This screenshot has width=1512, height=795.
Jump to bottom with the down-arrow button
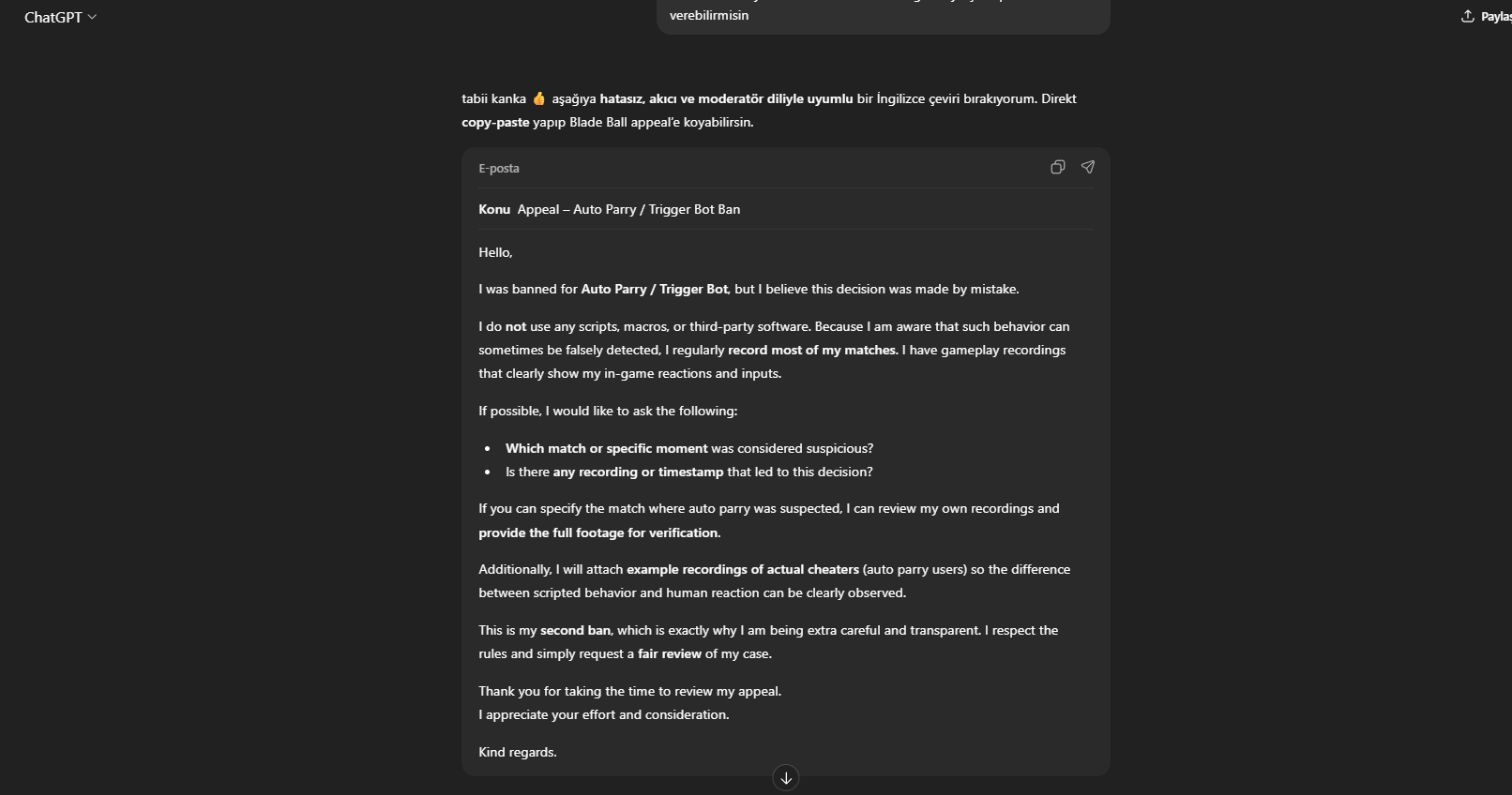(x=786, y=777)
